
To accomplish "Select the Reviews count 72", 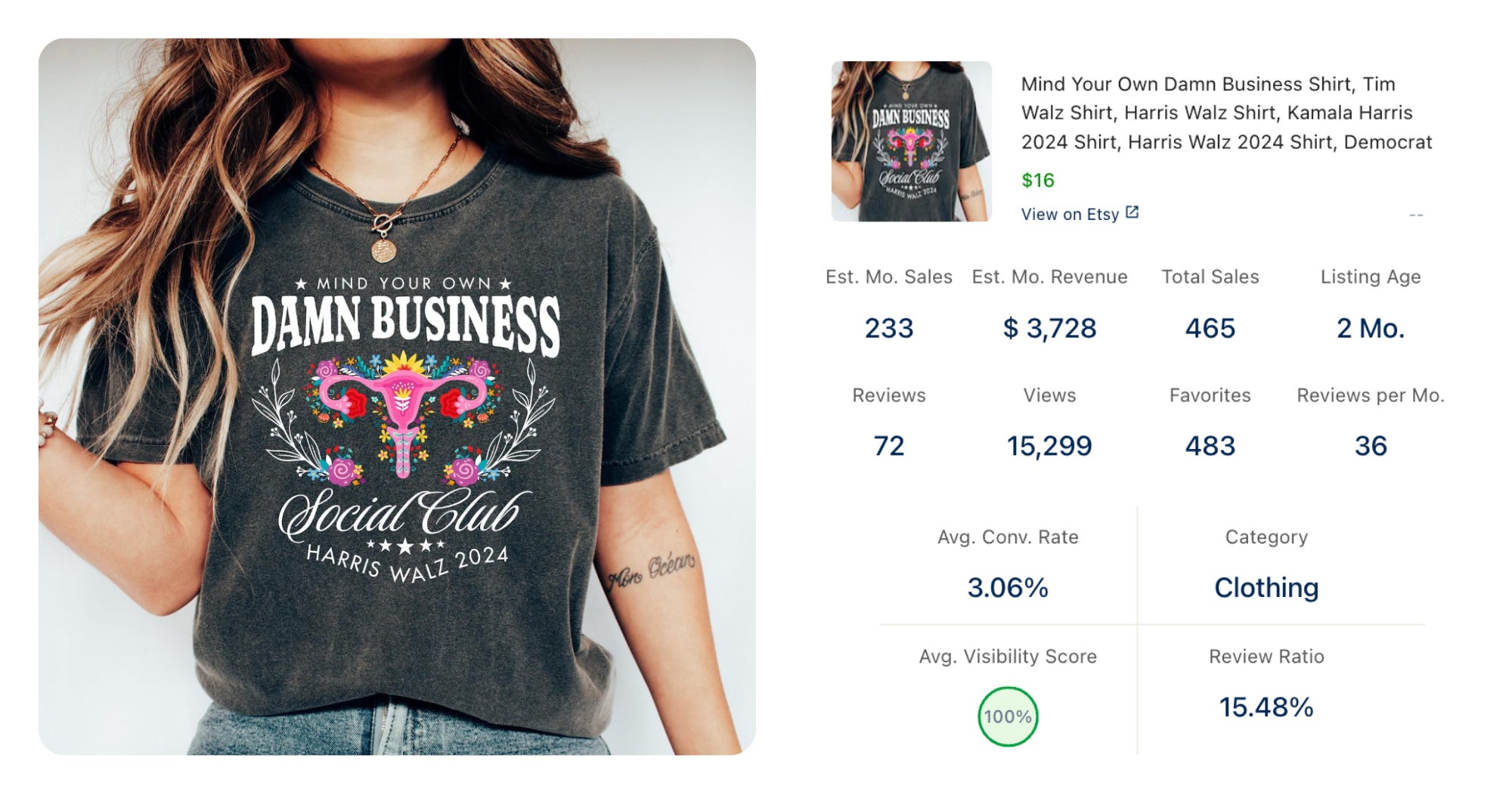I will click(x=889, y=446).
